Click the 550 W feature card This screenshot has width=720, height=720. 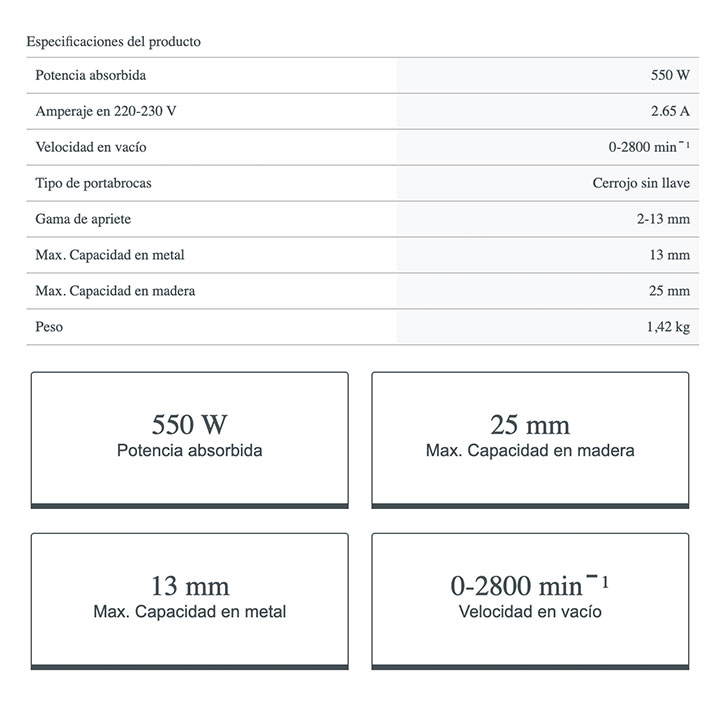(x=190, y=438)
